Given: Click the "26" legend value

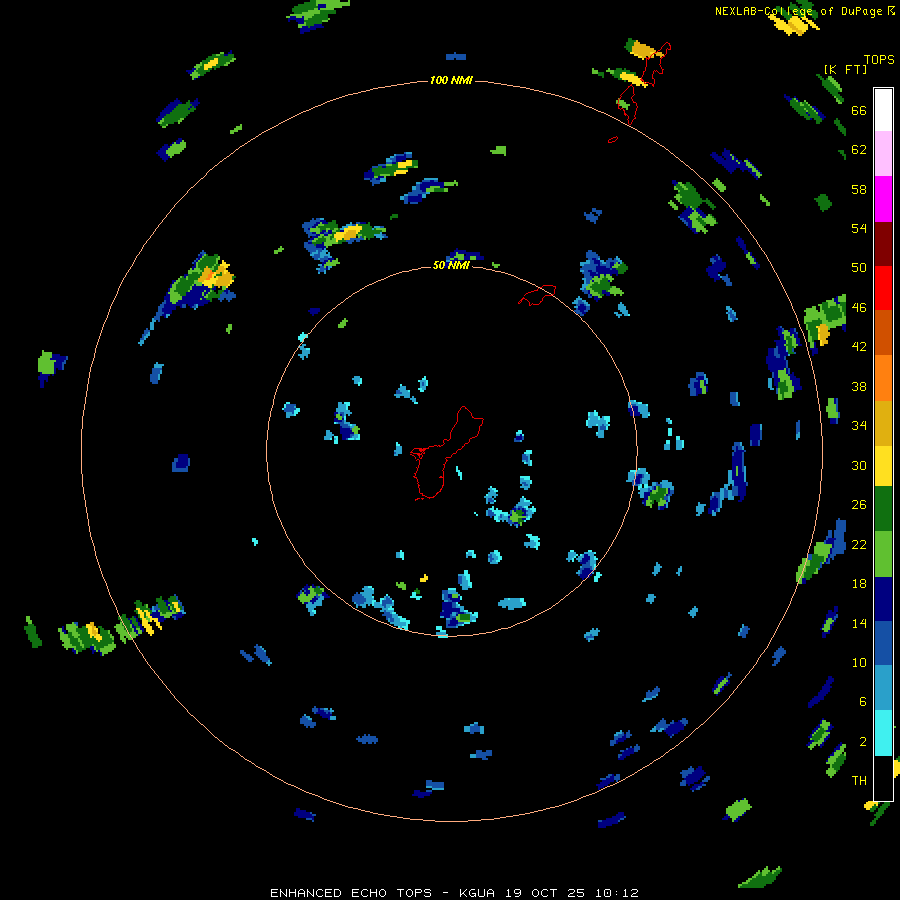Looking at the screenshot, I should [859, 505].
